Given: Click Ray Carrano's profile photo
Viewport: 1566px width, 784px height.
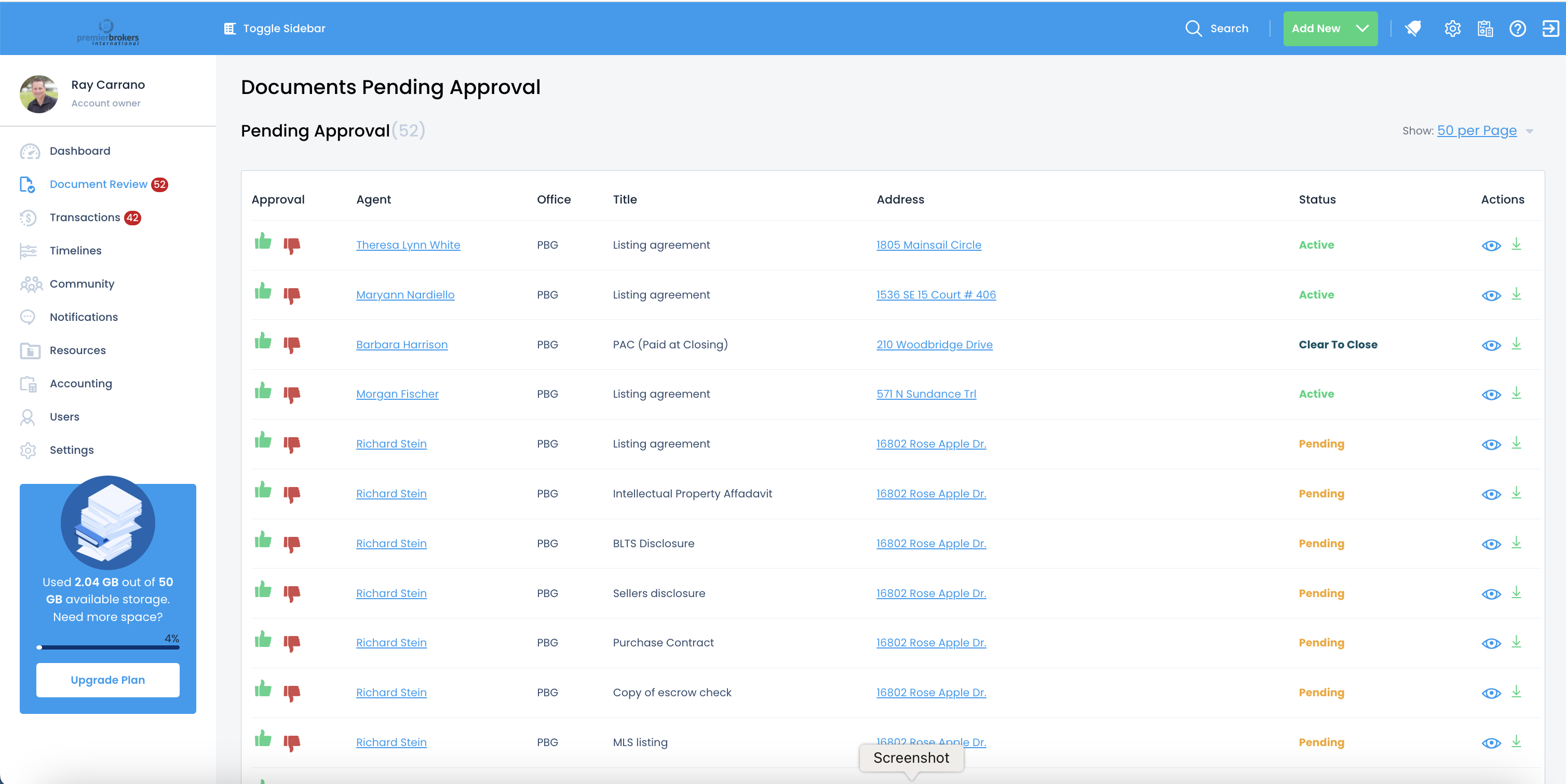Looking at the screenshot, I should tap(39, 93).
